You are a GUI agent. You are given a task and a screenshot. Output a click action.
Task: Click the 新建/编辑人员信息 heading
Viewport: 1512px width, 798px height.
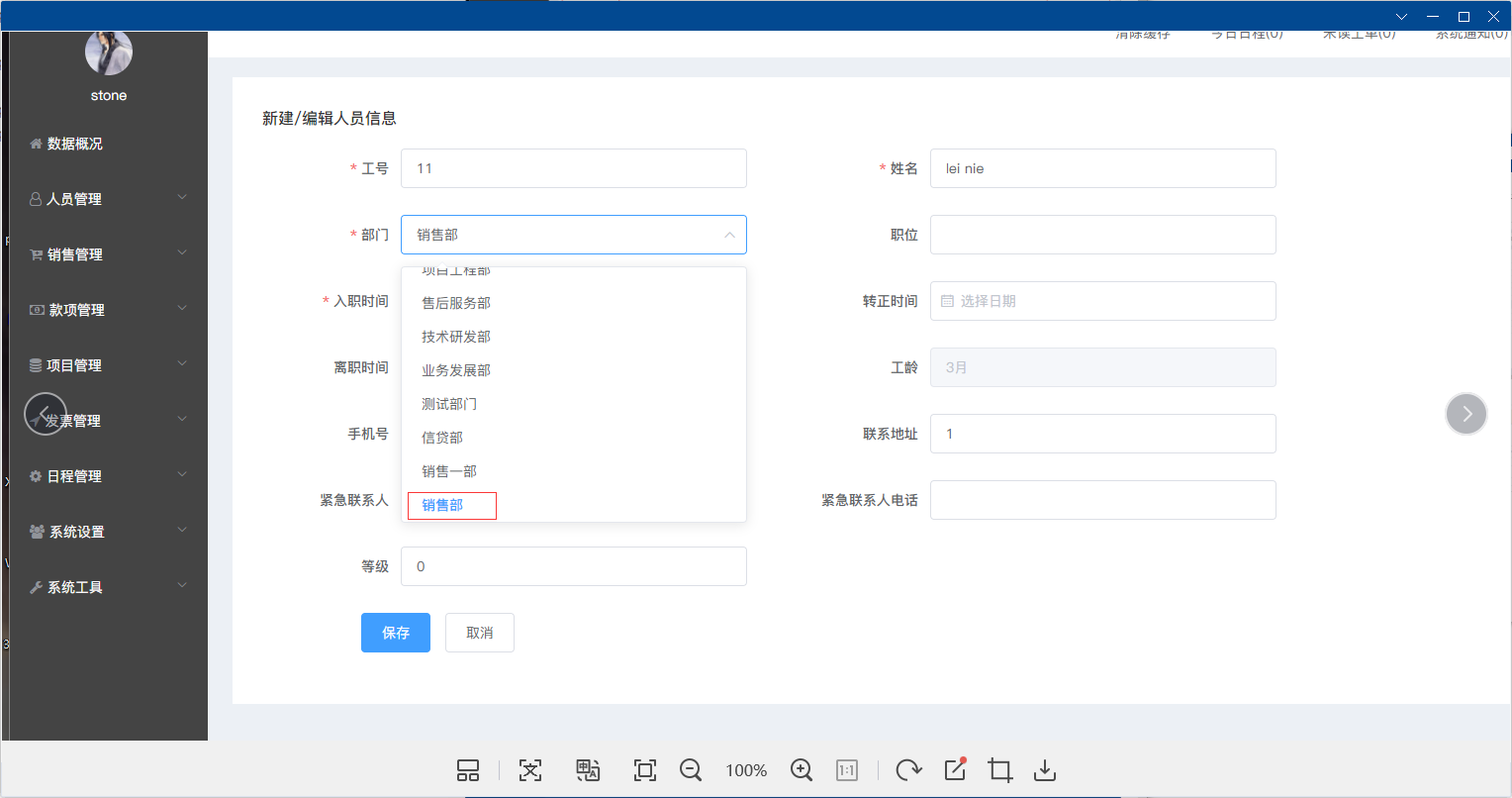click(330, 118)
